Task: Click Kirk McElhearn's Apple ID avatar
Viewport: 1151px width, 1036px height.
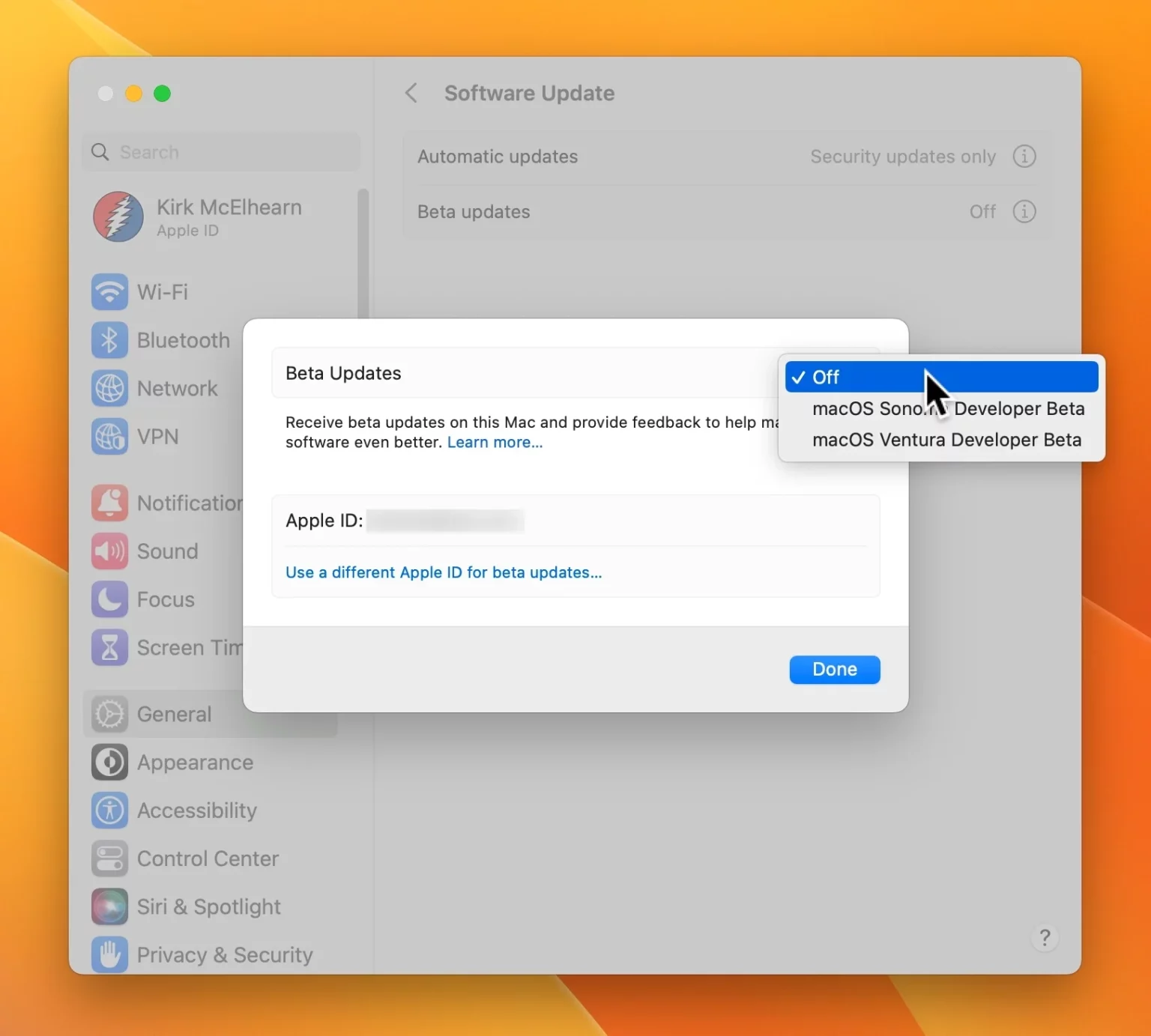Action: click(x=118, y=216)
